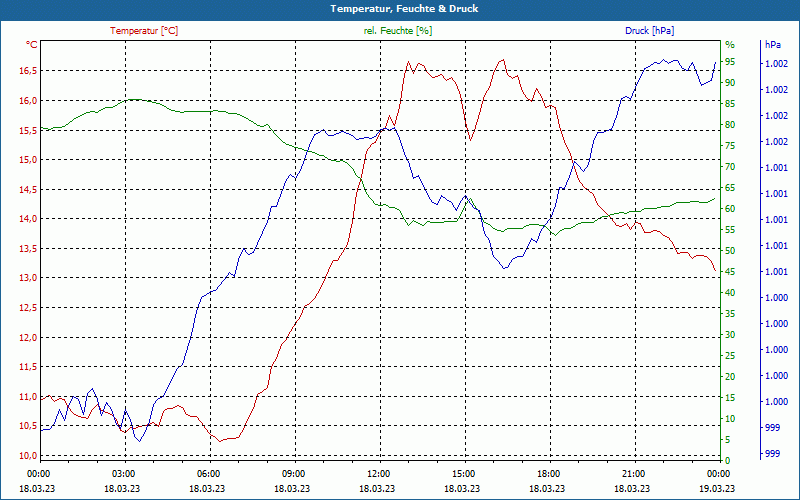Click the '13,0' temperature axis value
Image resolution: width=800 pixels, height=500 pixels.
click(28, 278)
